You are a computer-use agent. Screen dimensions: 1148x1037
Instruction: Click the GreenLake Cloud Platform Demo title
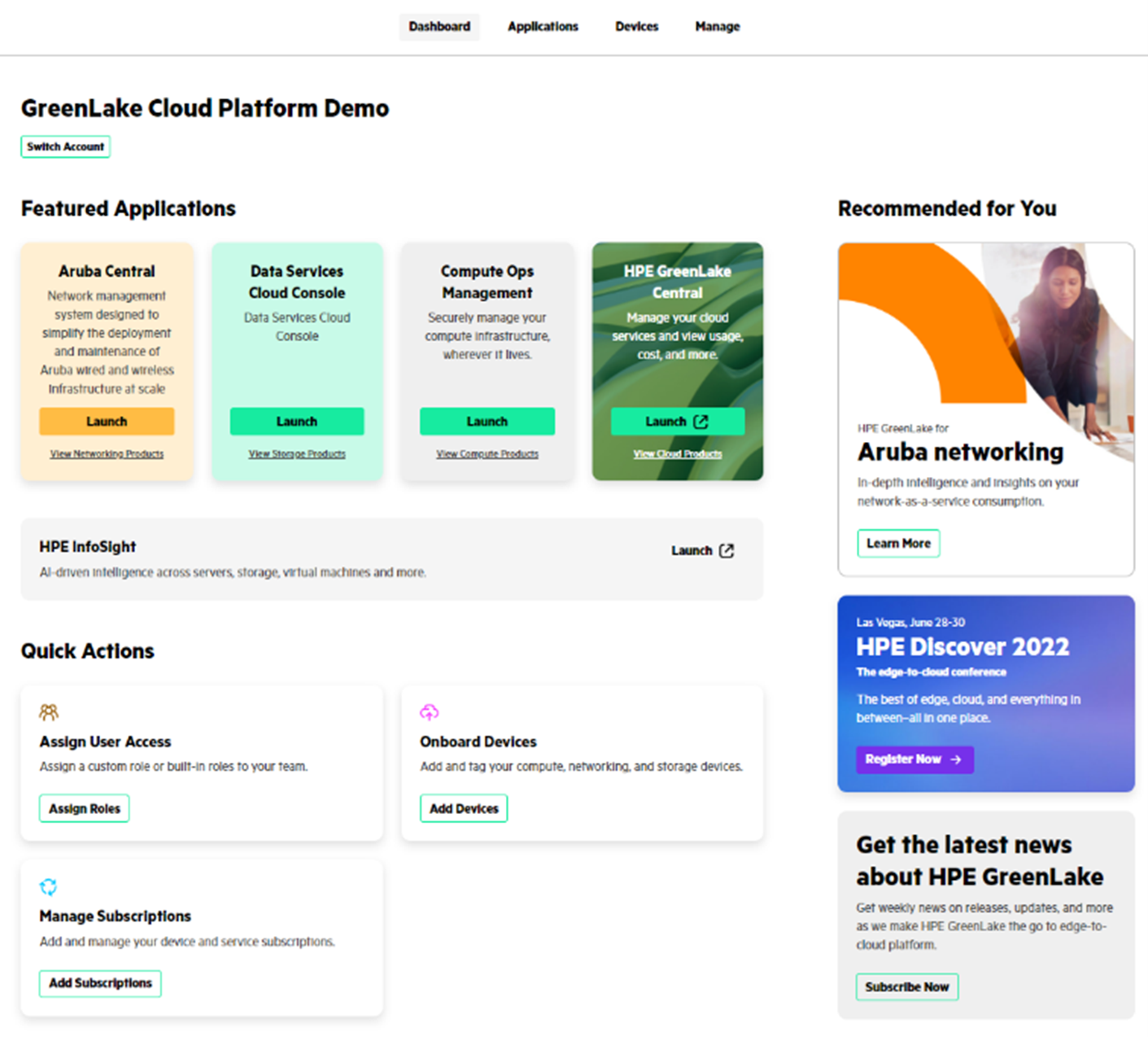point(205,108)
